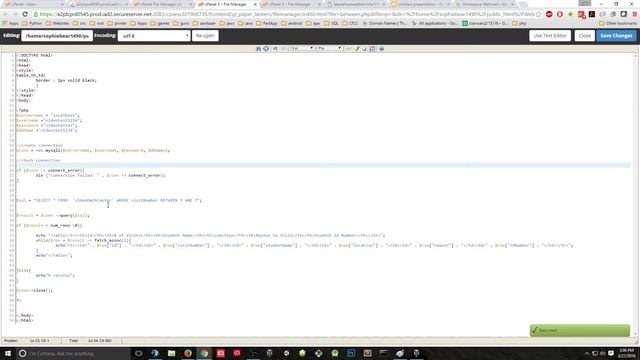Open the Websites bookmarks folder

click(x=58, y=23)
